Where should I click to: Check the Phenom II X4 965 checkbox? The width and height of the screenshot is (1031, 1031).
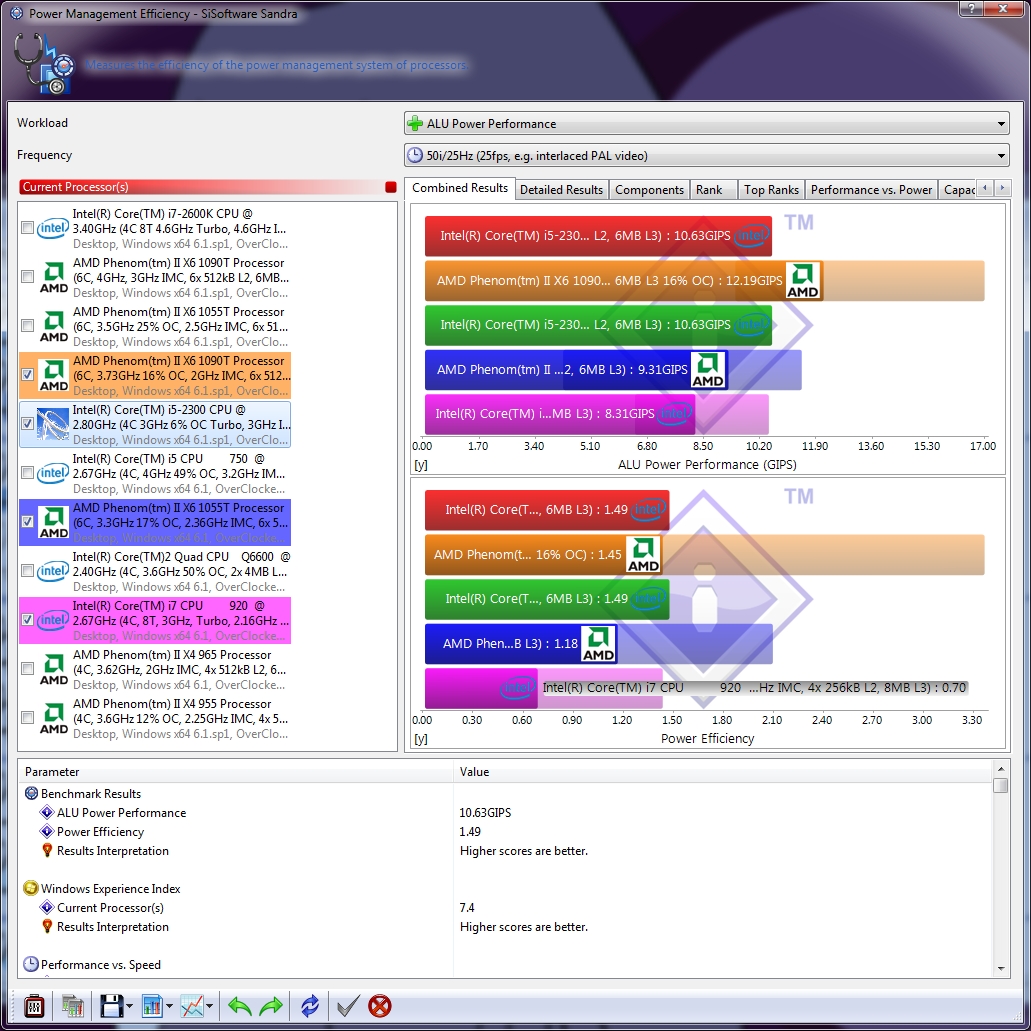pyautogui.click(x=27, y=669)
